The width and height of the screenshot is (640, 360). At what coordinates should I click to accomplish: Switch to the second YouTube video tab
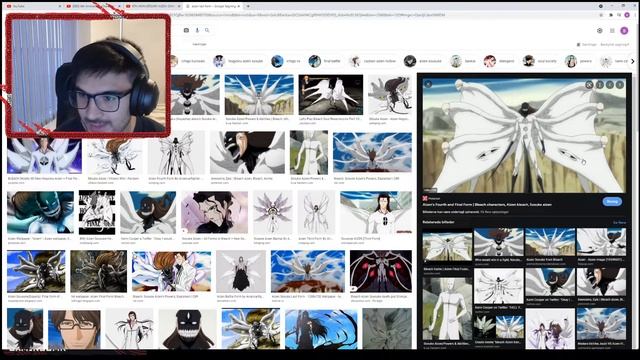point(93,6)
